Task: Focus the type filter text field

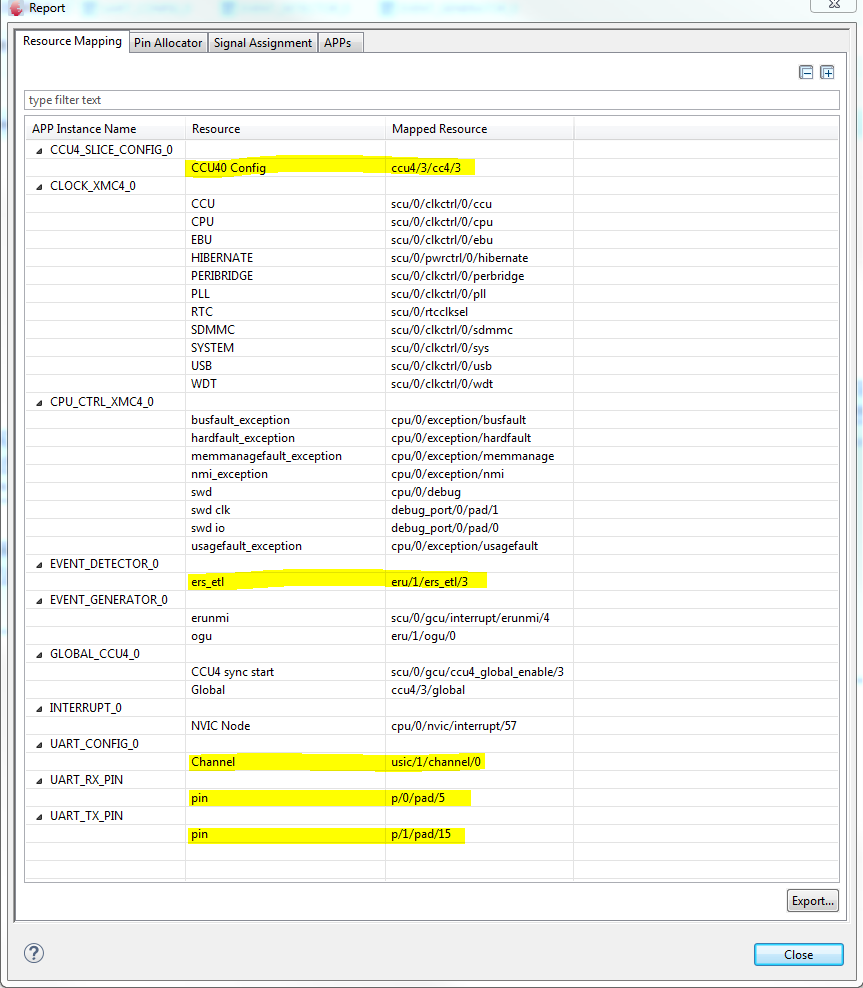Action: 432,100
